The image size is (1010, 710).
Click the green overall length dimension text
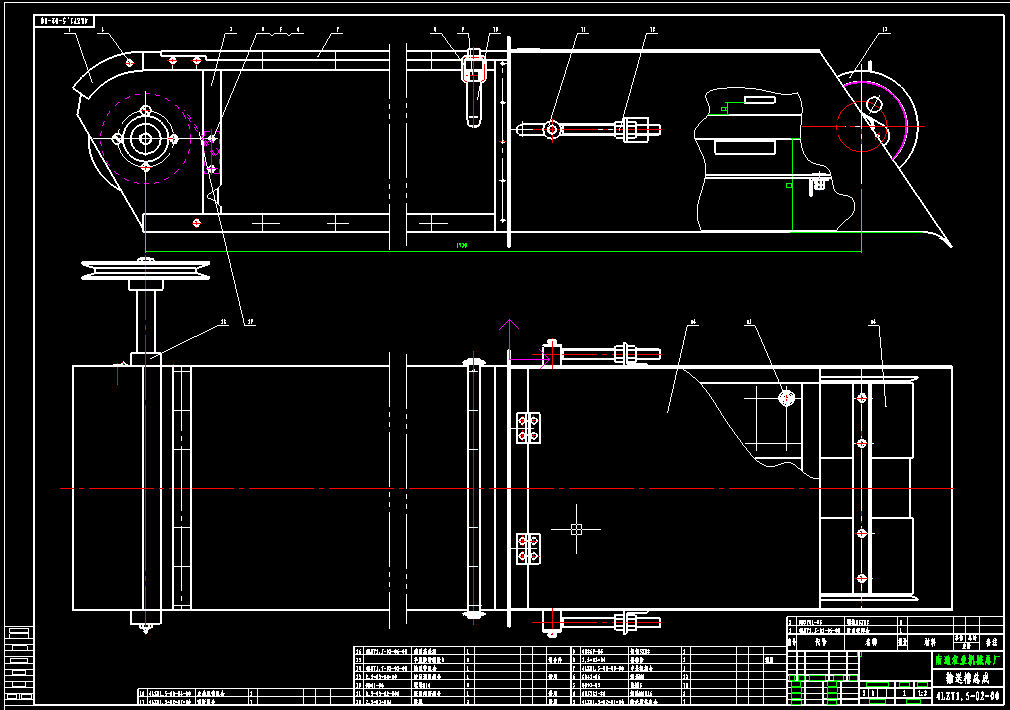pyautogui.click(x=461, y=246)
